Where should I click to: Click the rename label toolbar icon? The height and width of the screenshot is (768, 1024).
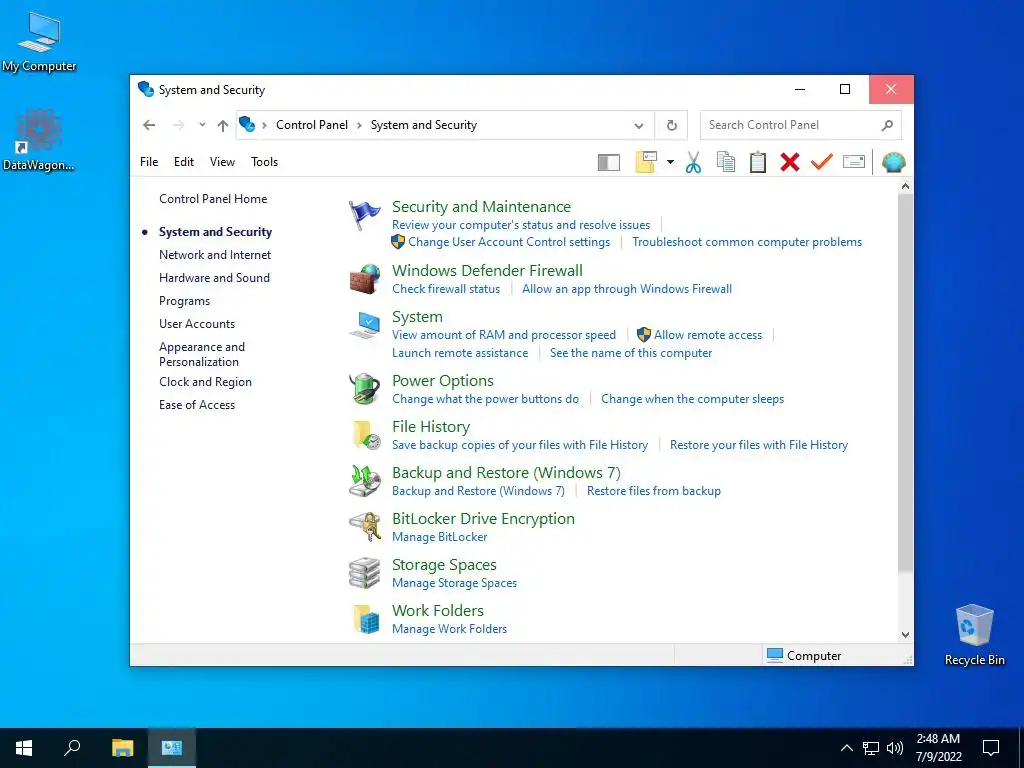pos(854,161)
